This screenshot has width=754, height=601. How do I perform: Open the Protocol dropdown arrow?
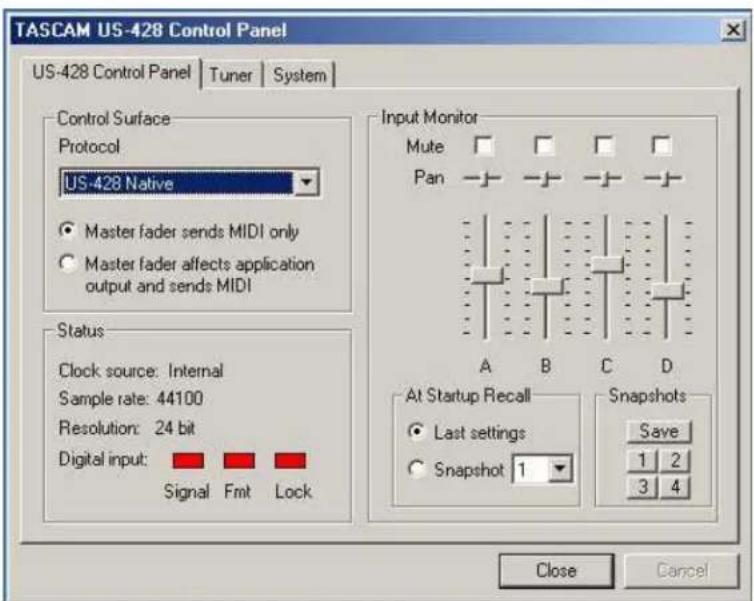click(x=306, y=183)
